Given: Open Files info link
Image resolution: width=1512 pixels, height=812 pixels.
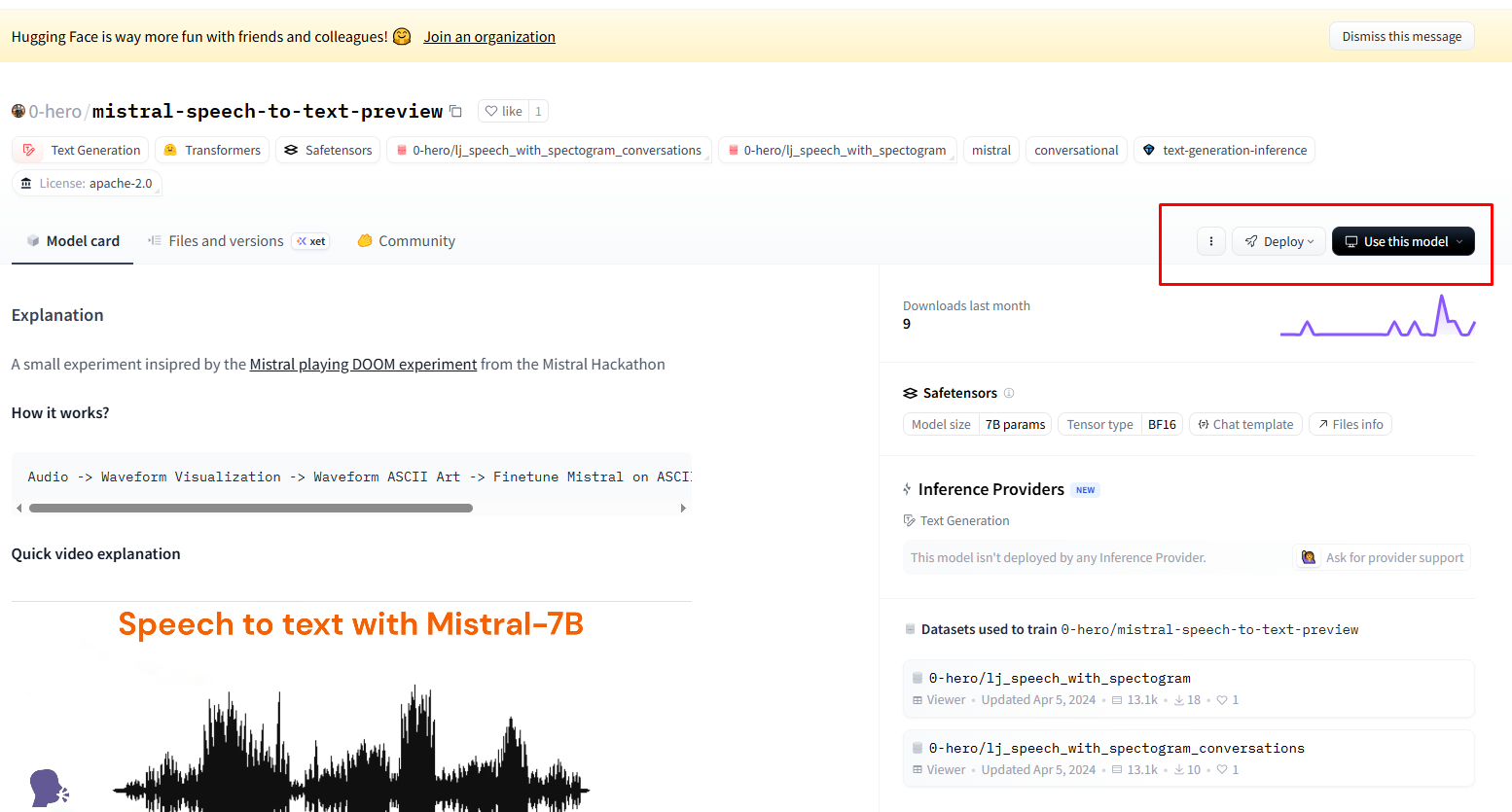Looking at the screenshot, I should tap(1350, 424).
